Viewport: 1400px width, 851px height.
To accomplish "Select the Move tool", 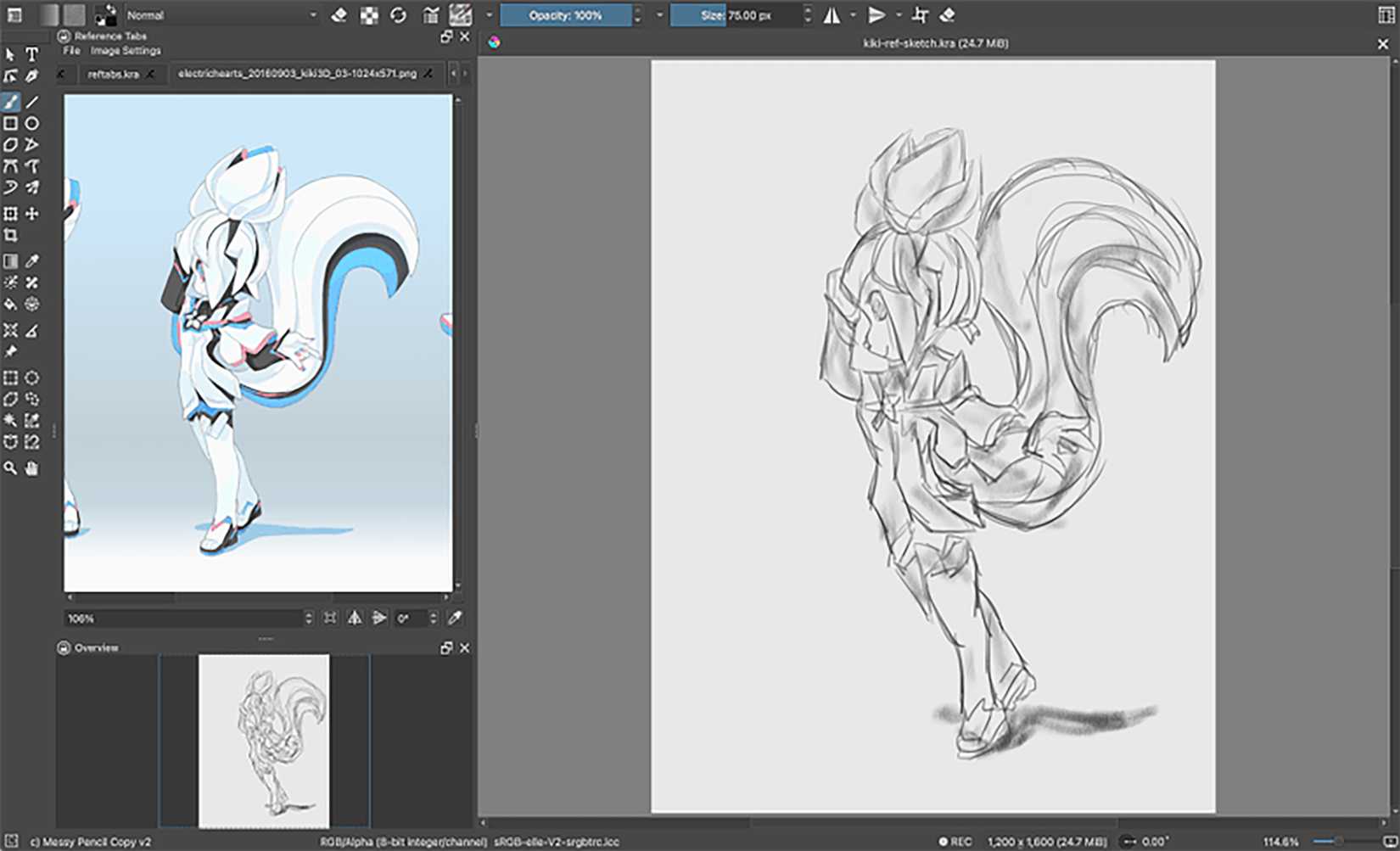I will click(x=32, y=215).
